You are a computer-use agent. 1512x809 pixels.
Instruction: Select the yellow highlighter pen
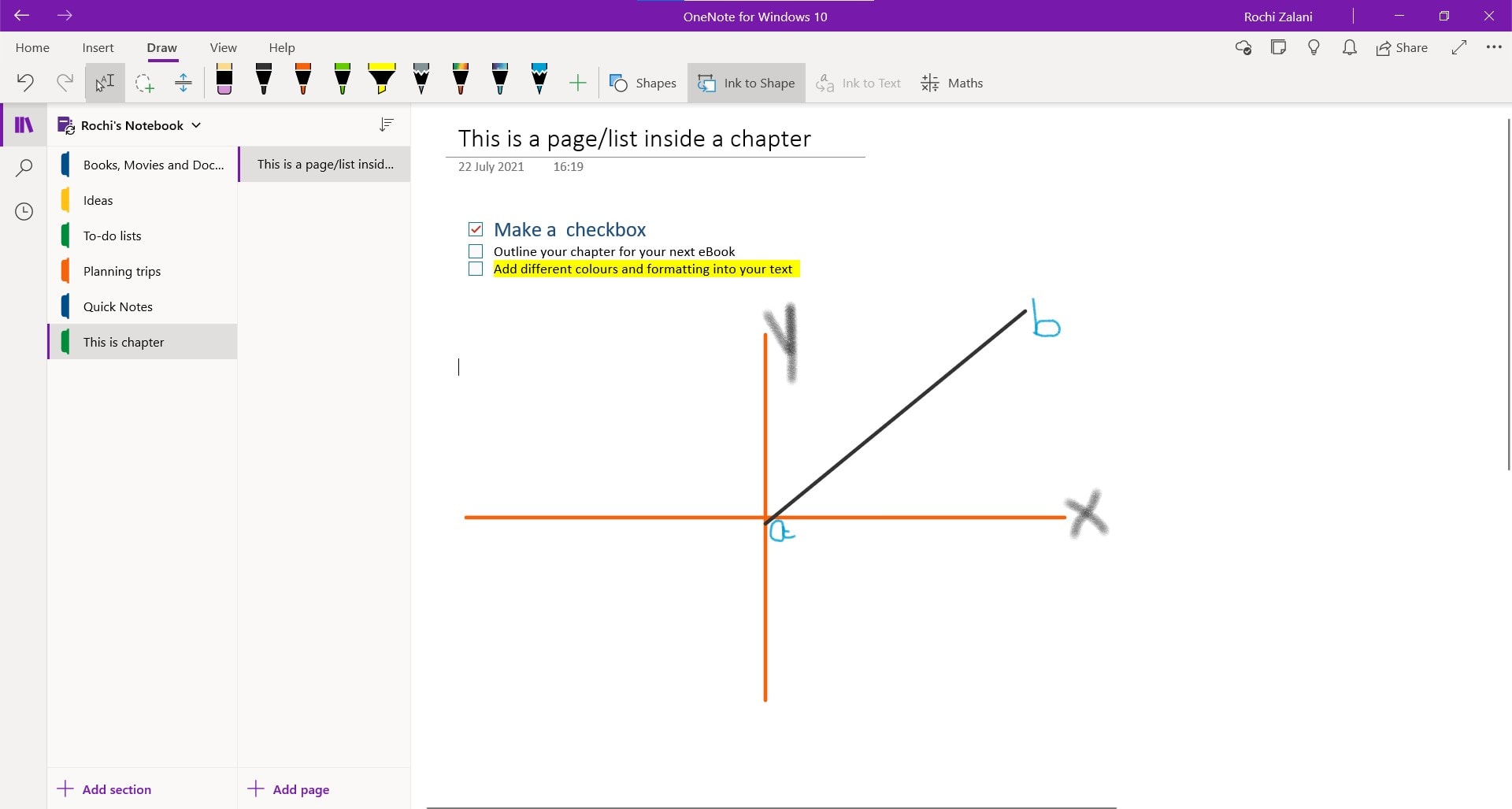pyautogui.click(x=382, y=80)
